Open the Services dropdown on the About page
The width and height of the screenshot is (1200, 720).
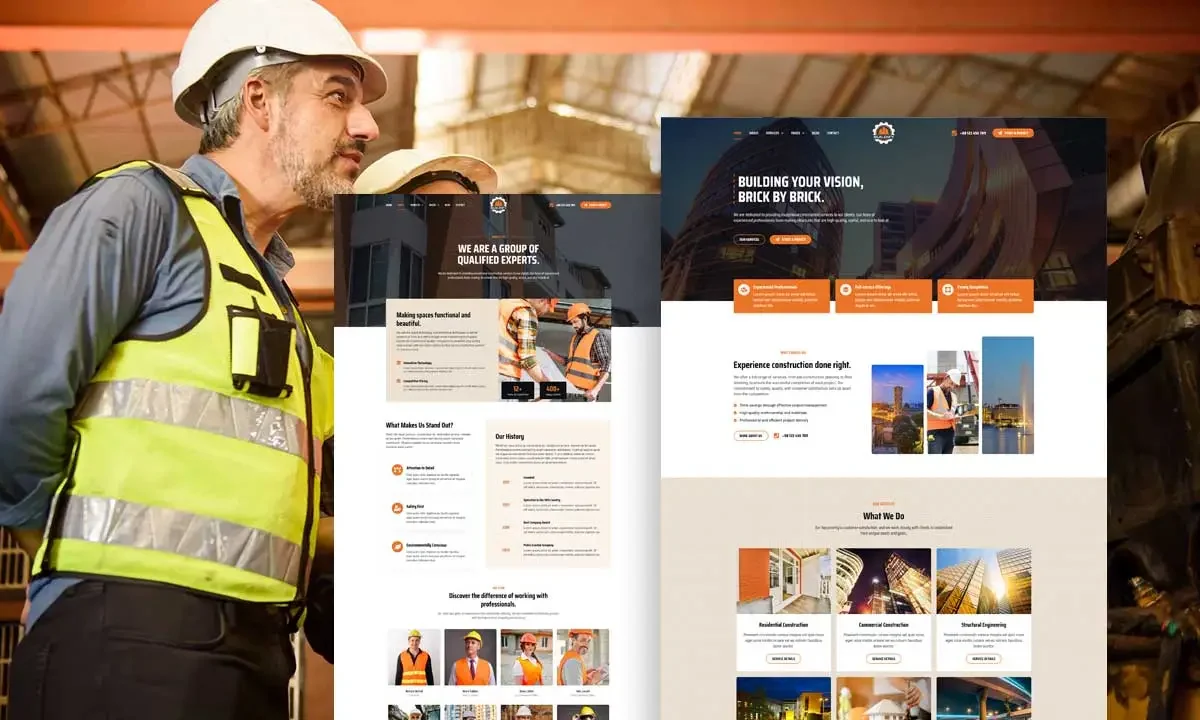coord(415,204)
